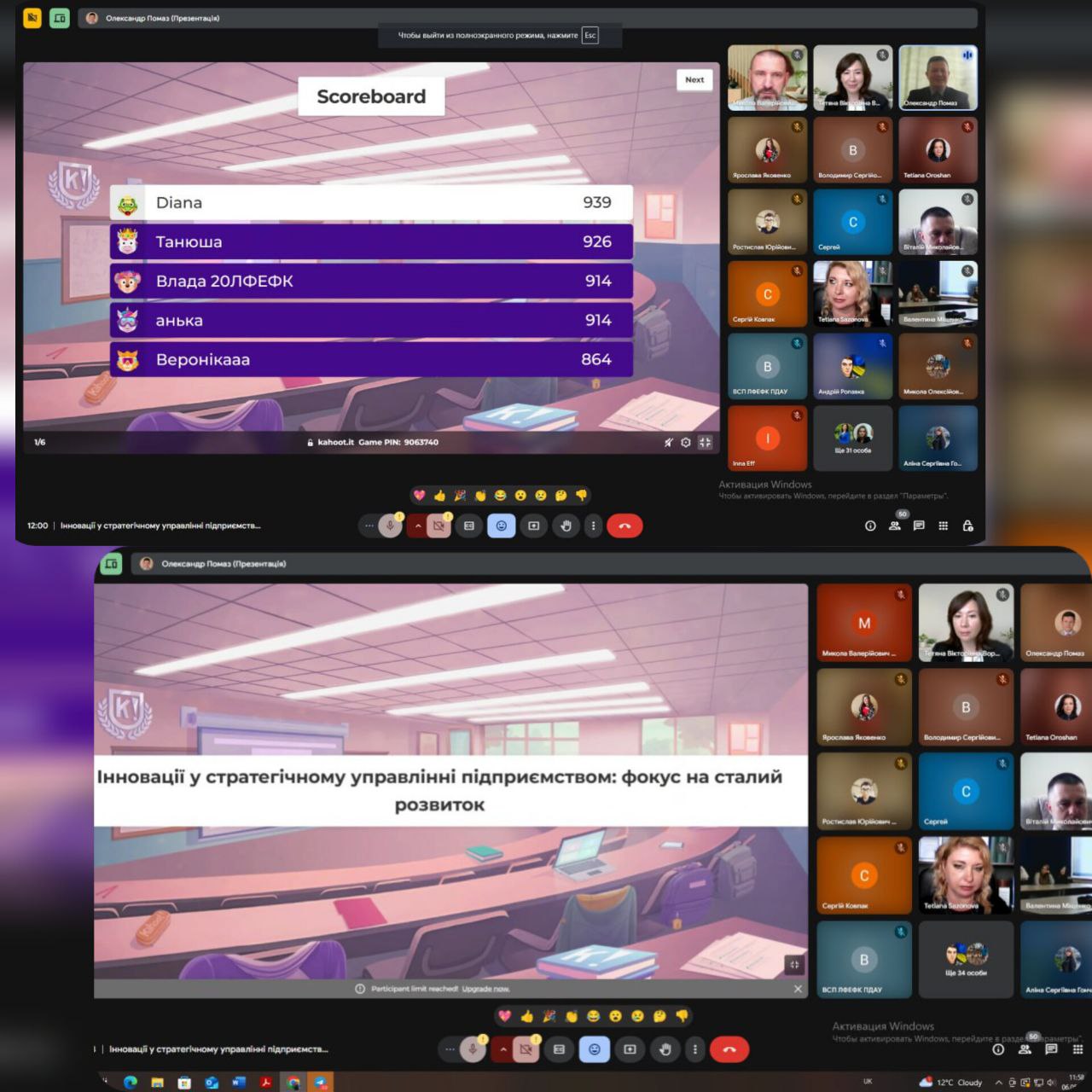
Task: Open activities grid in top window
Action: coord(944,526)
